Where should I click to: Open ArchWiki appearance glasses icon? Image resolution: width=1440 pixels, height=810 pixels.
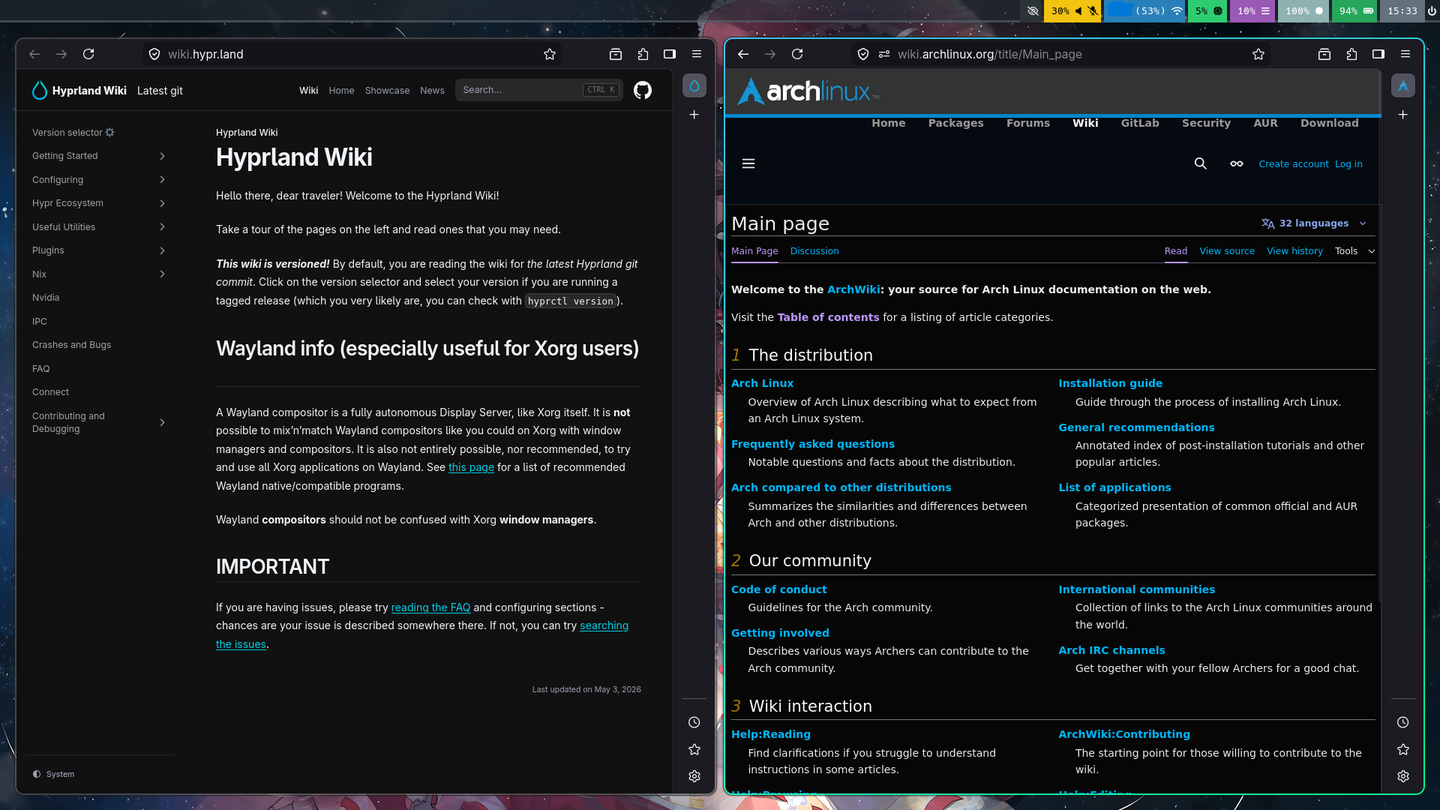[1236, 164]
